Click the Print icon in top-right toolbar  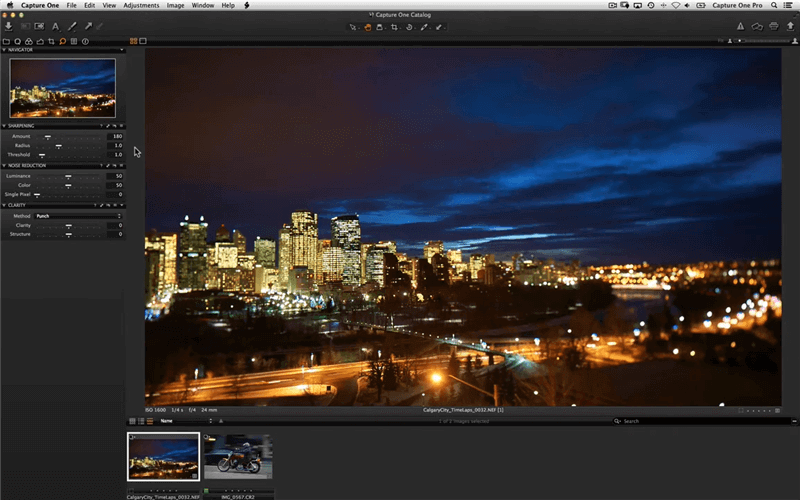[774, 27]
